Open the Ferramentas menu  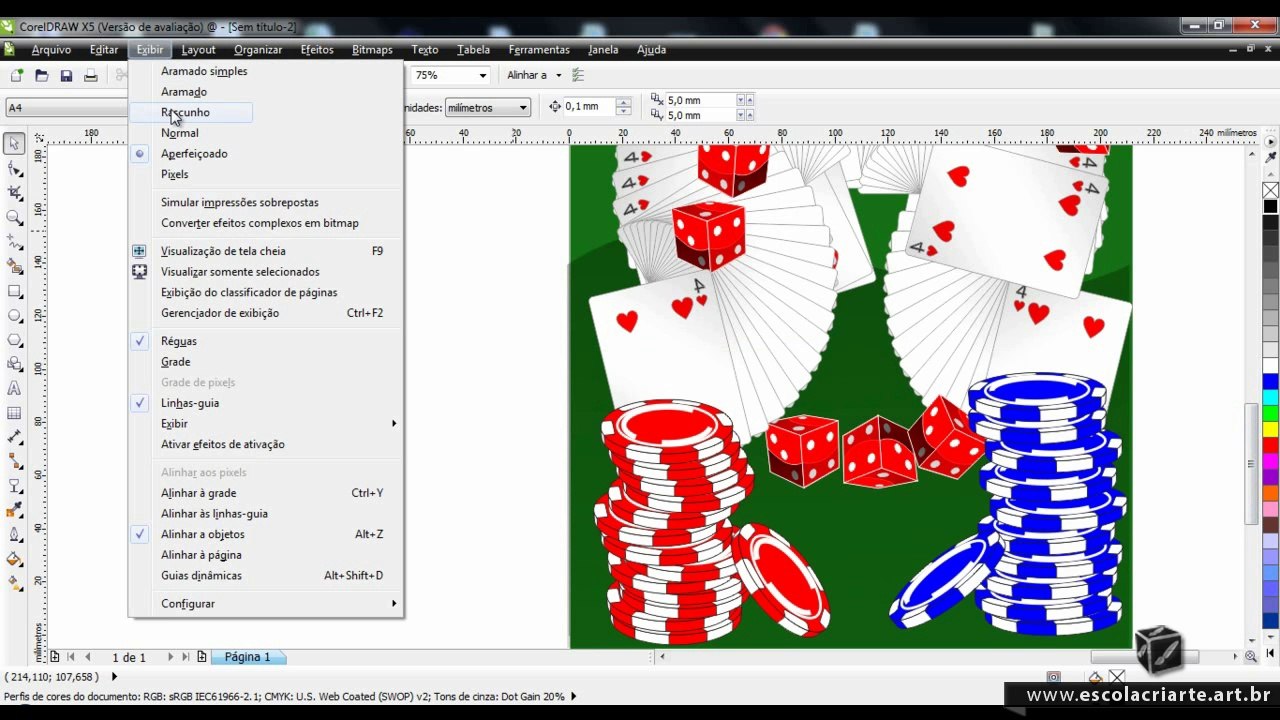[x=539, y=49]
